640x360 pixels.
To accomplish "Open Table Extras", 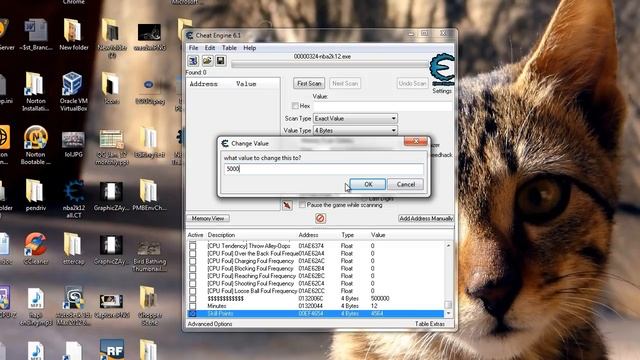I will click(x=429, y=324).
